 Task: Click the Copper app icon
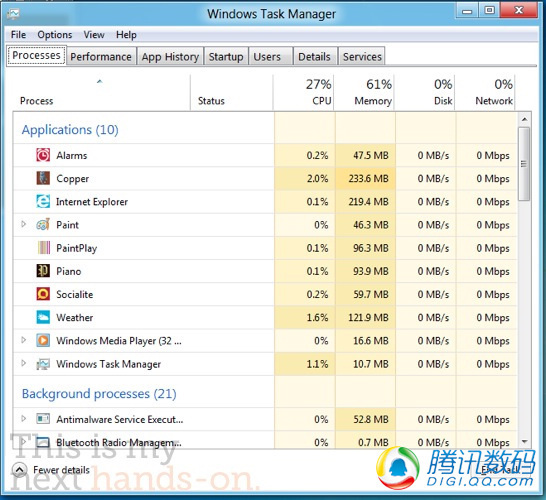coord(43,178)
